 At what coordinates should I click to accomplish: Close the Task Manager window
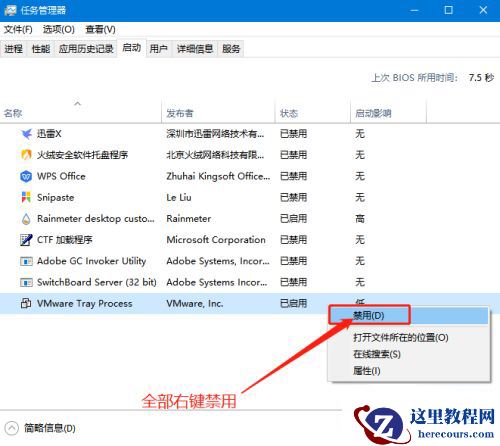pyautogui.click(x=483, y=10)
